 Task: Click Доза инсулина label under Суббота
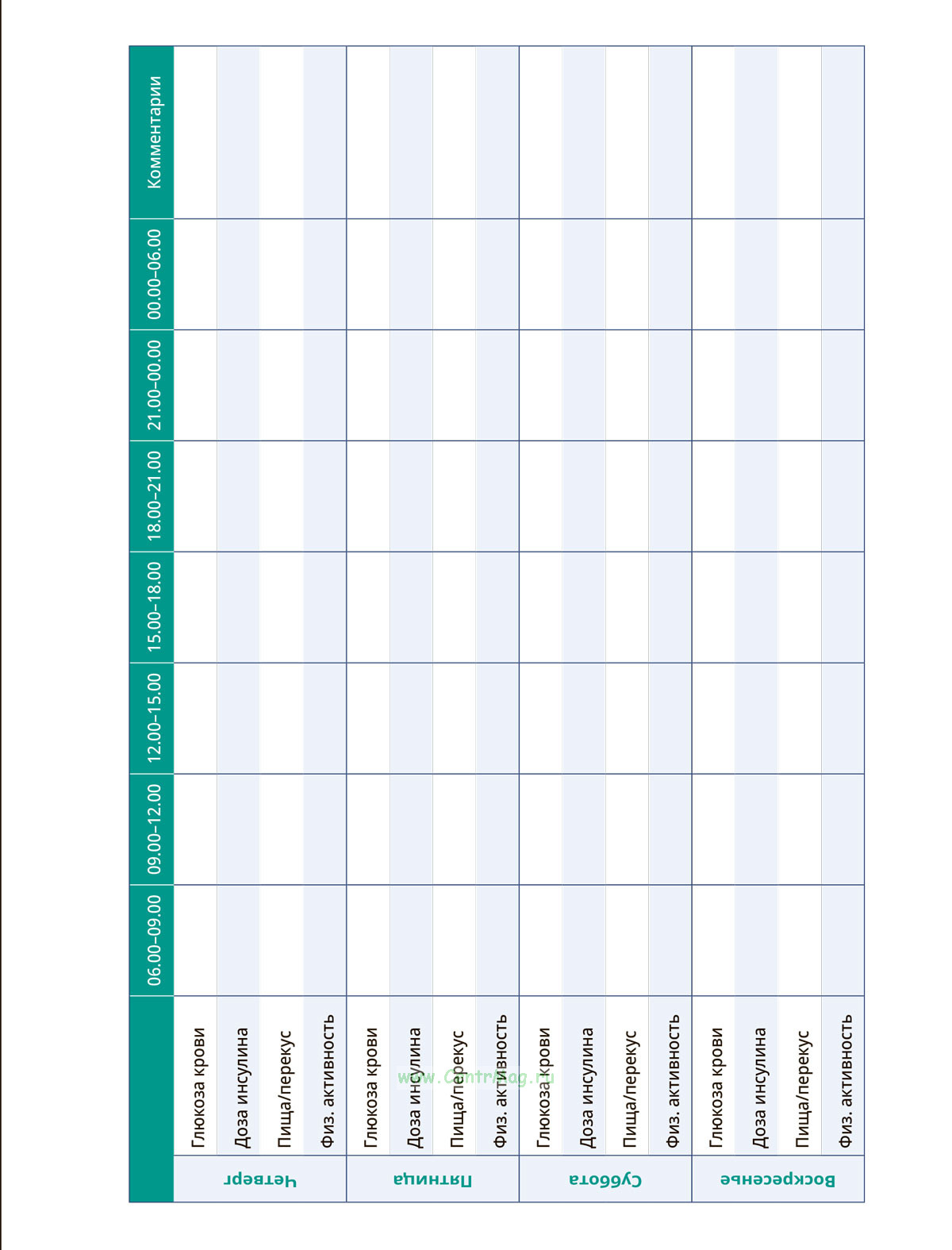586,1087
